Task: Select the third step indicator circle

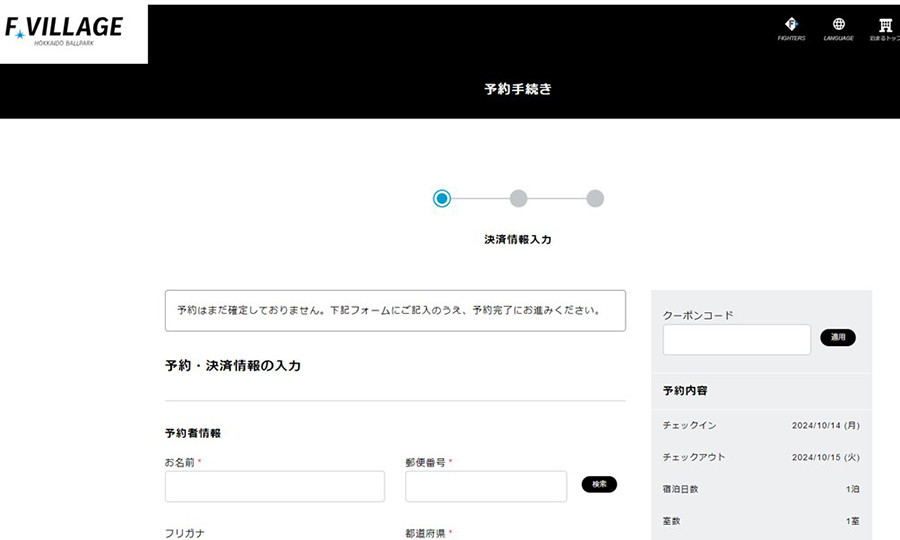Action: pyautogui.click(x=595, y=199)
